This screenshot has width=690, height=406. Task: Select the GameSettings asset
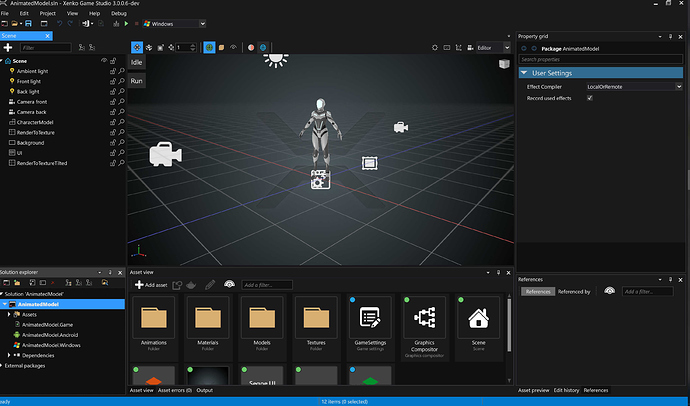point(370,318)
